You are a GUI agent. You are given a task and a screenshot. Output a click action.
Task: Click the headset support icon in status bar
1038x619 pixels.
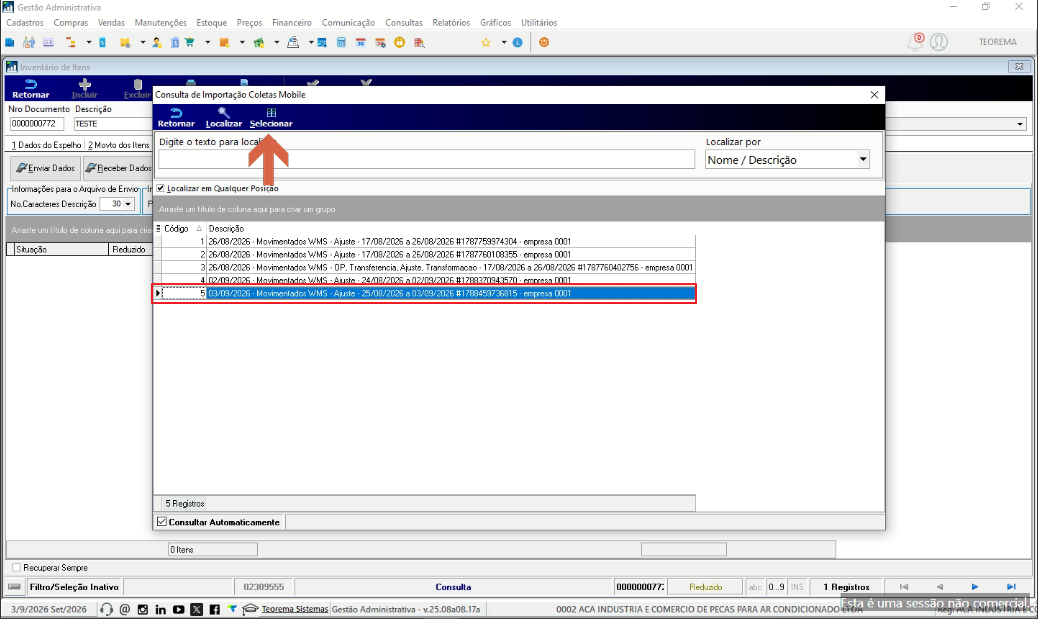pyautogui.click(x=106, y=609)
